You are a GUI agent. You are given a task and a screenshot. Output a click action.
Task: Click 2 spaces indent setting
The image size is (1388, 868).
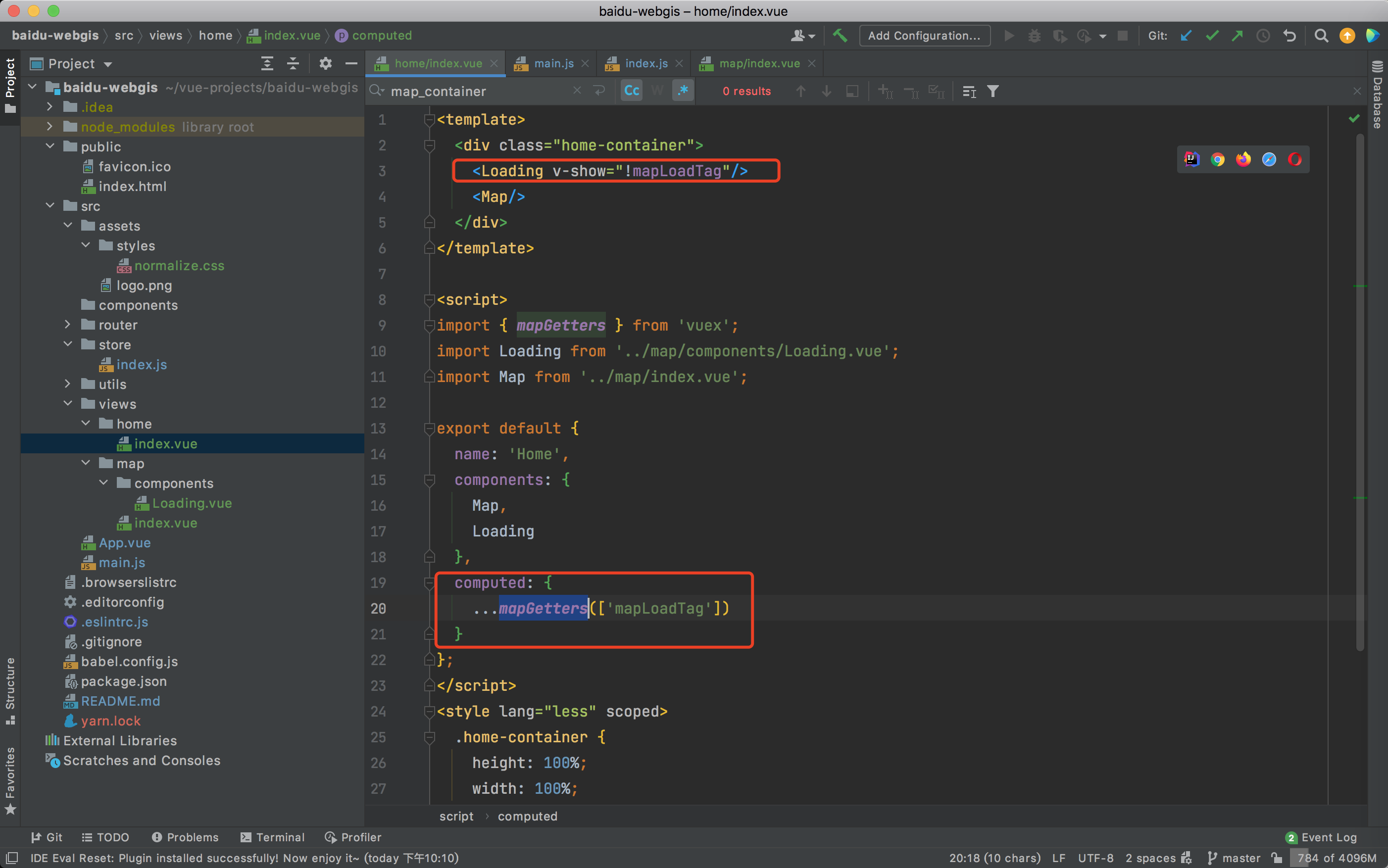pos(1151,858)
